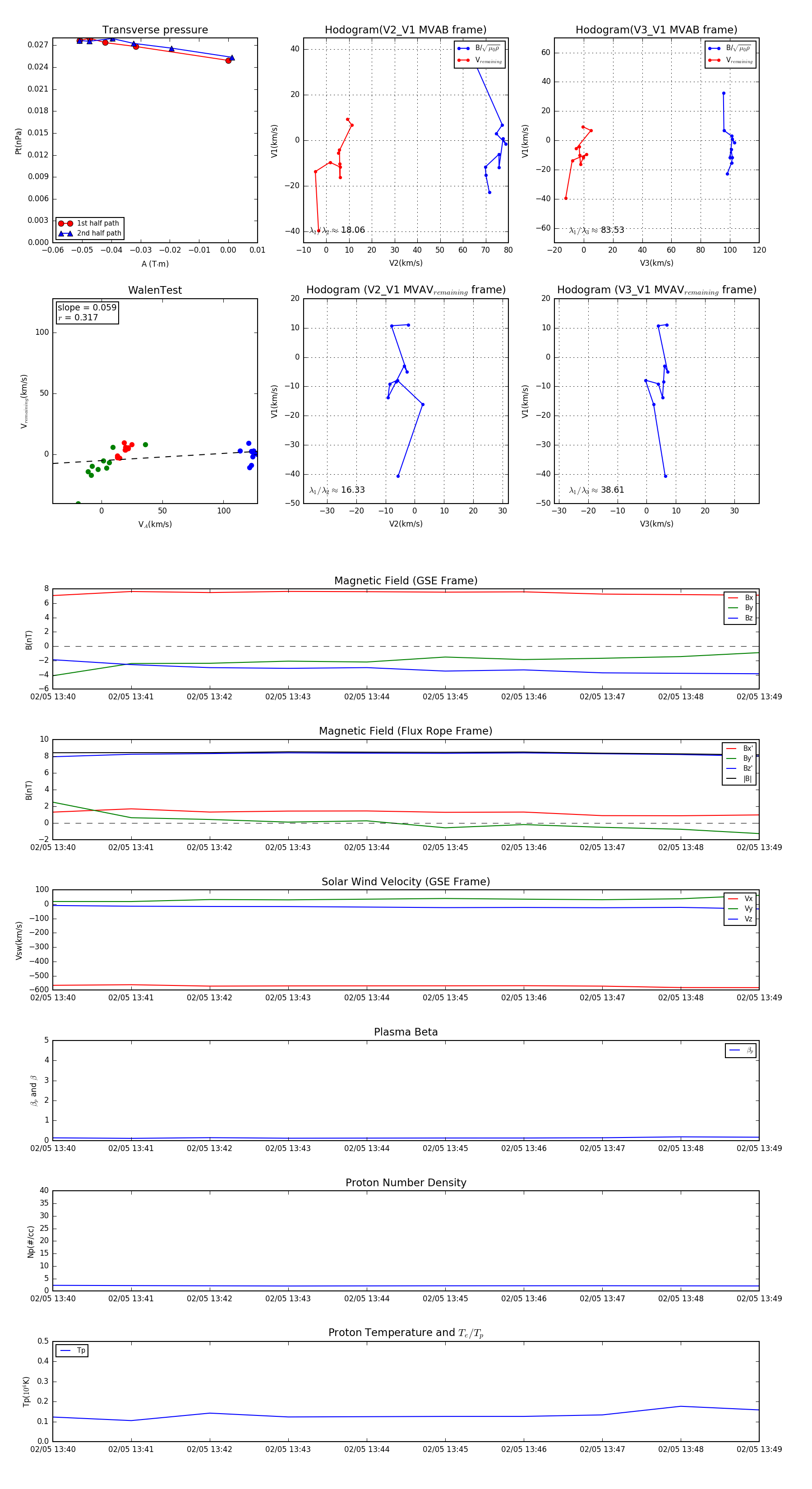Image resolution: width=812 pixels, height=1489 pixels.
Task: Click the λ1/λ2 ≈ 18.06 annotation
Action: [x=337, y=230]
